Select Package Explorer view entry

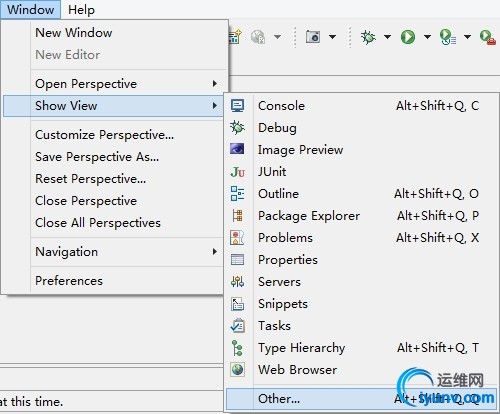(362, 216)
